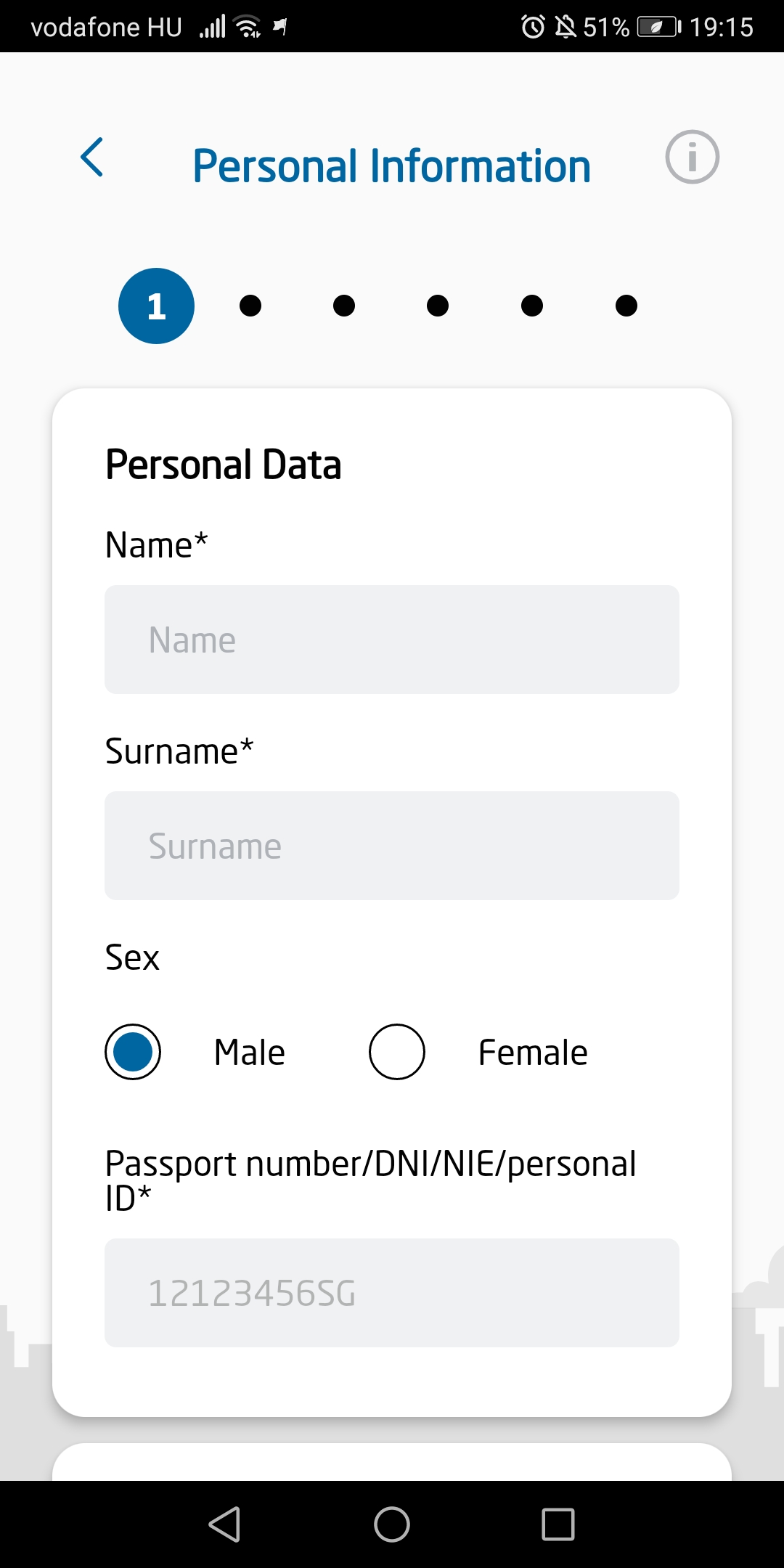This screenshot has height=1568, width=784.
Task: Jump to the second step dot
Action: [x=250, y=306]
